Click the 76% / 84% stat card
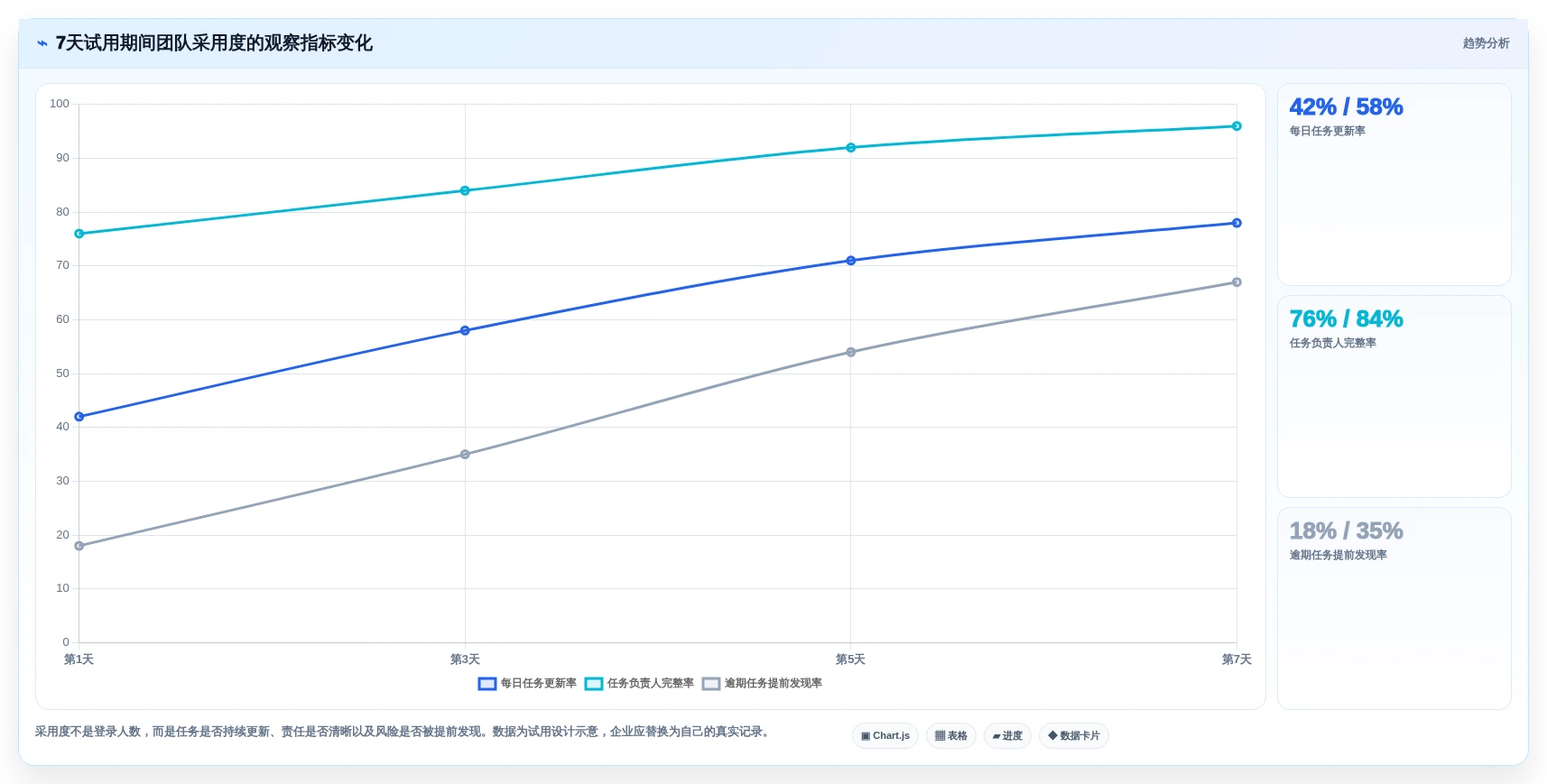This screenshot has height=784, width=1547. point(1394,397)
